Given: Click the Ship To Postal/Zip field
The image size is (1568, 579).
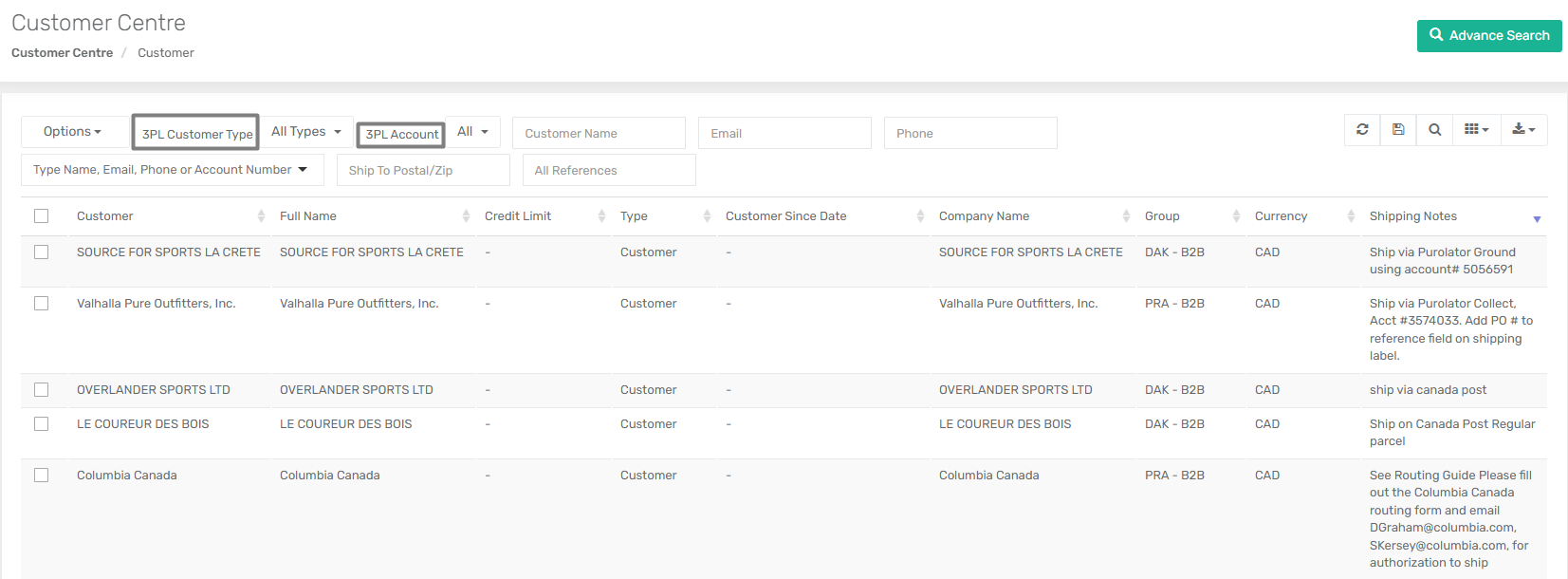Looking at the screenshot, I should click(x=423, y=170).
